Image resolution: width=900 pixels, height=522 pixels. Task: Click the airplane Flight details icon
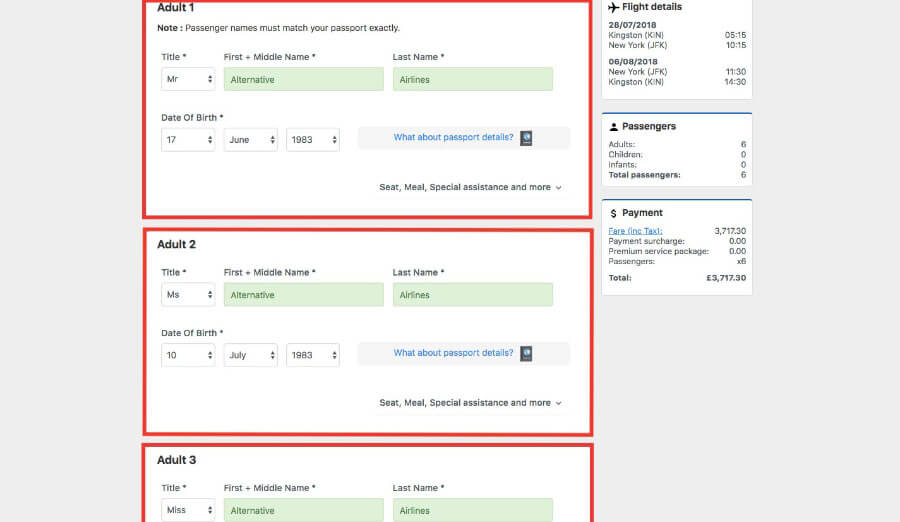click(614, 7)
